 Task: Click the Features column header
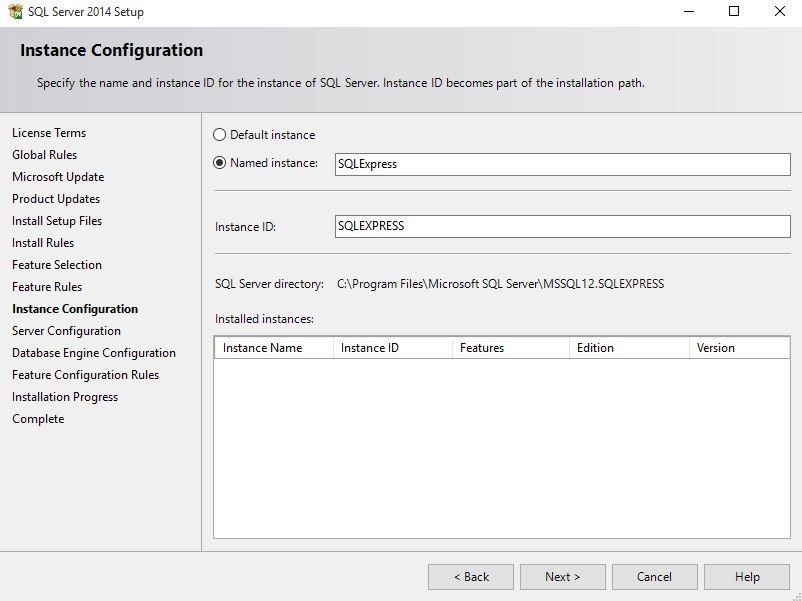(511, 348)
